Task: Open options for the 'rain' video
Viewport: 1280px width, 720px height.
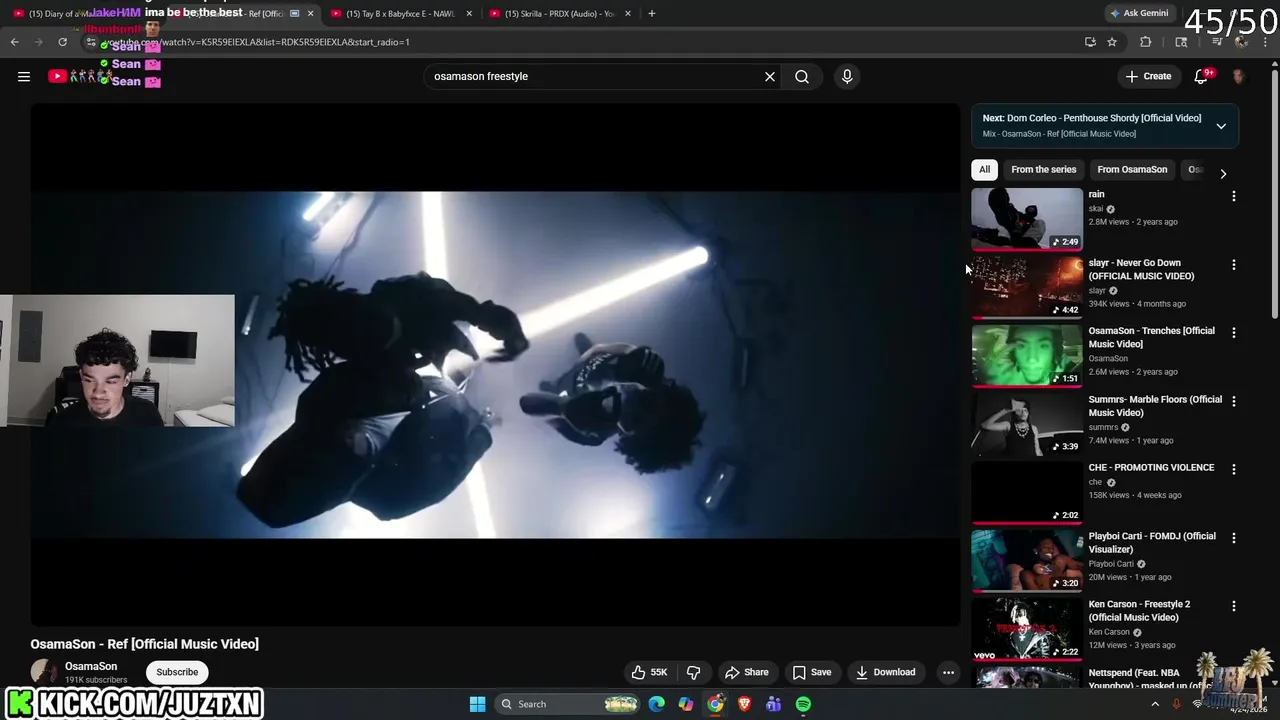Action: [1233, 196]
